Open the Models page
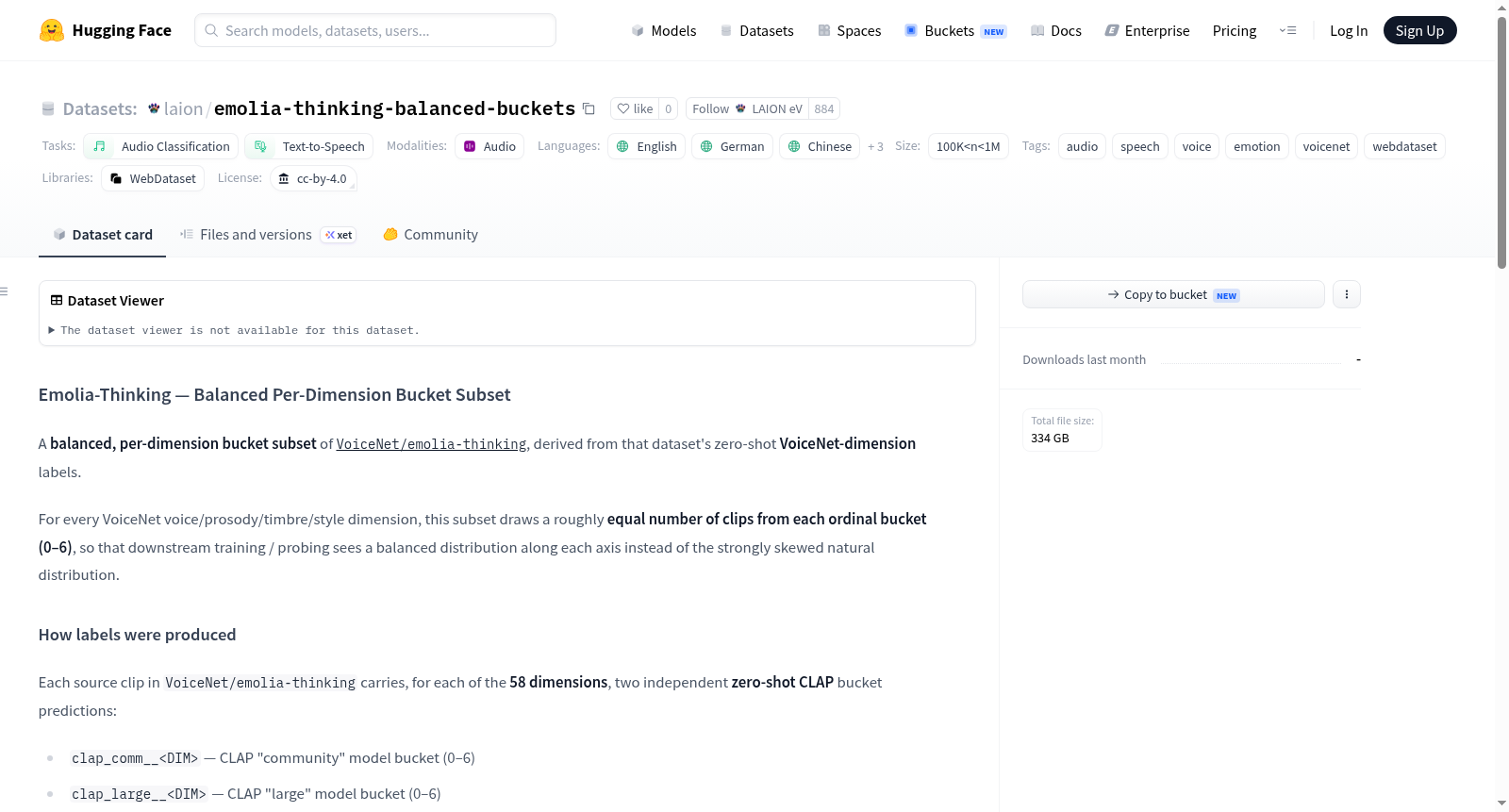1509x812 pixels. coord(664,30)
